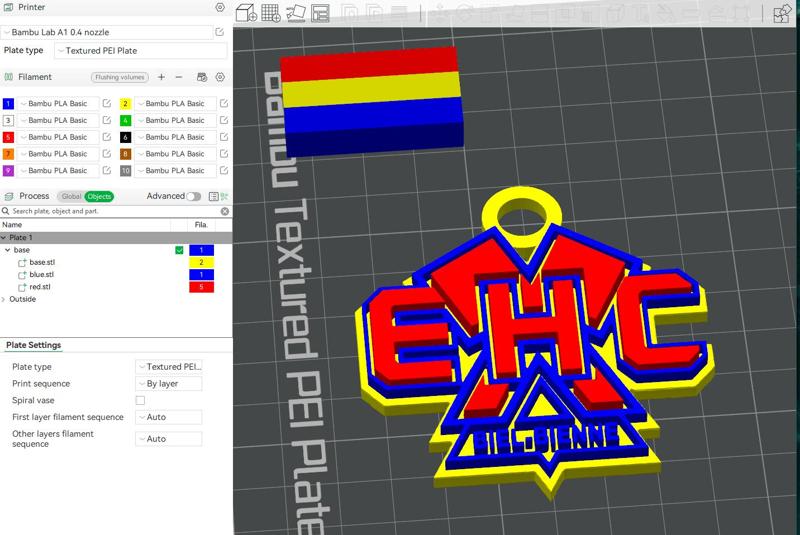Edit preset for filament 2
The height and width of the screenshot is (535, 800).
click(223, 103)
